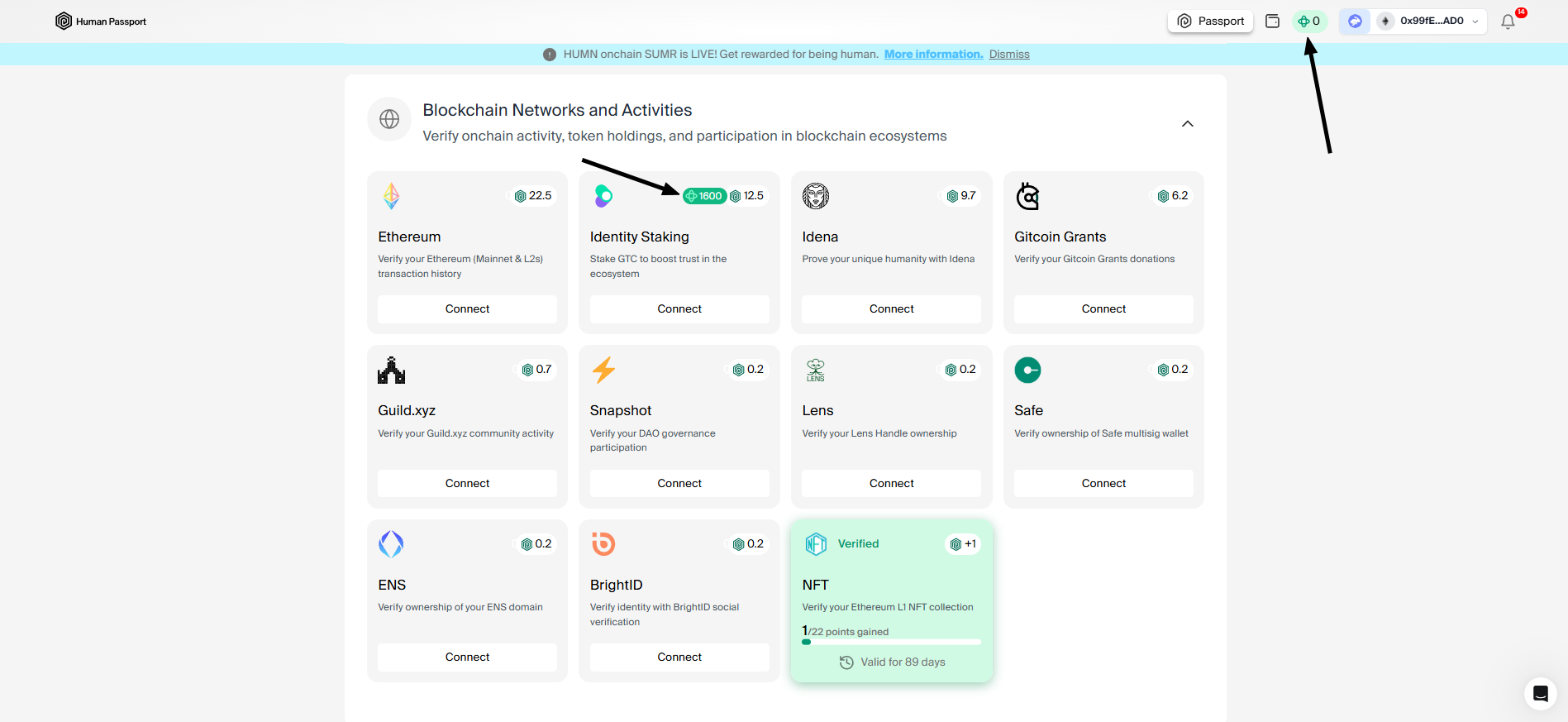Click the Human Passport logo

pos(100,22)
